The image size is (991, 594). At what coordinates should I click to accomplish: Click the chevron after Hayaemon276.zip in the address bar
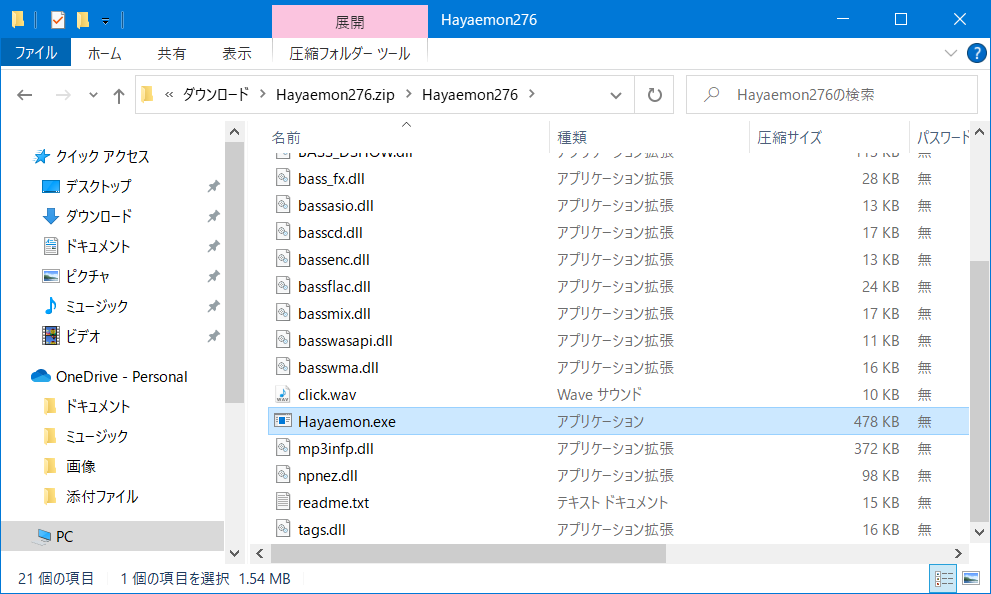pyautogui.click(x=408, y=94)
